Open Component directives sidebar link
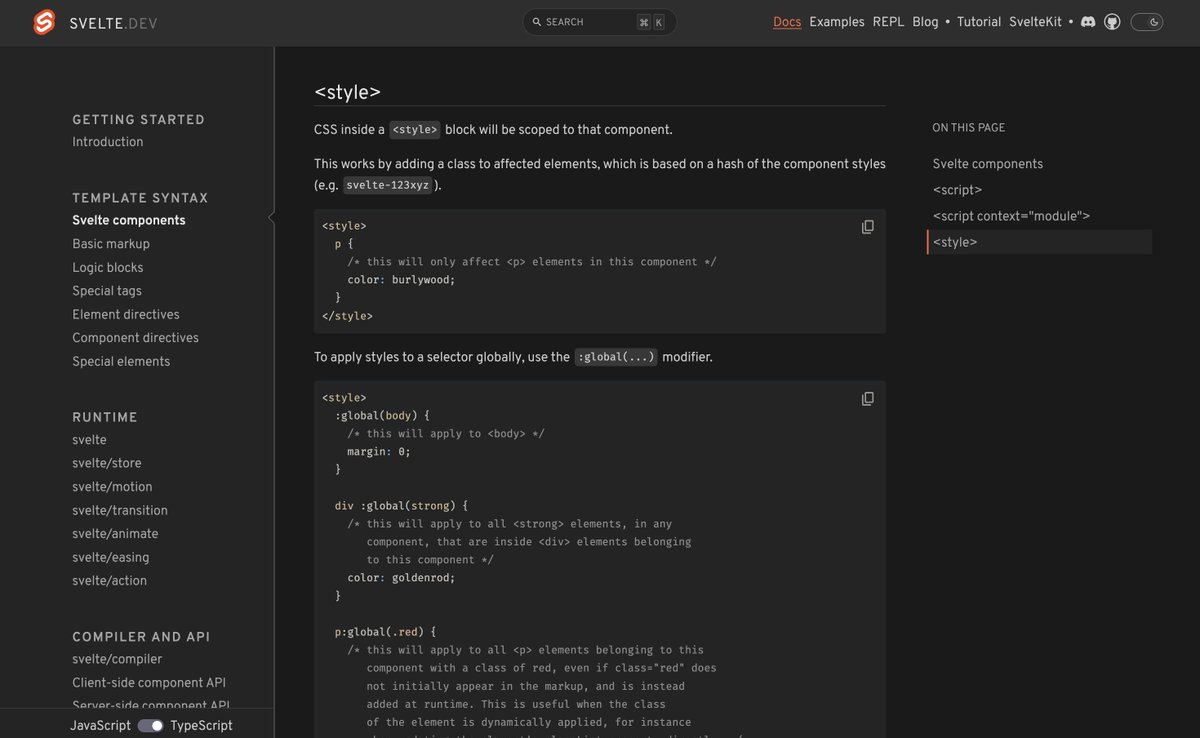 click(135, 338)
